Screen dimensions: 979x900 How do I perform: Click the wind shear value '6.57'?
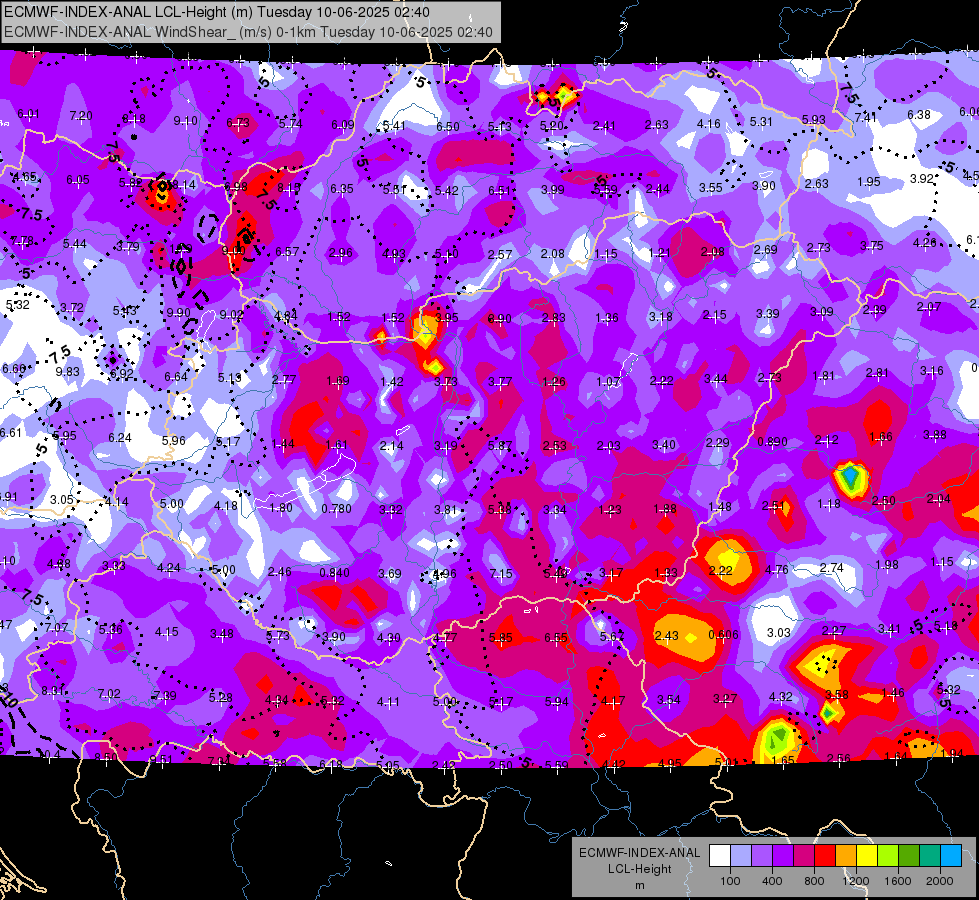(287, 252)
